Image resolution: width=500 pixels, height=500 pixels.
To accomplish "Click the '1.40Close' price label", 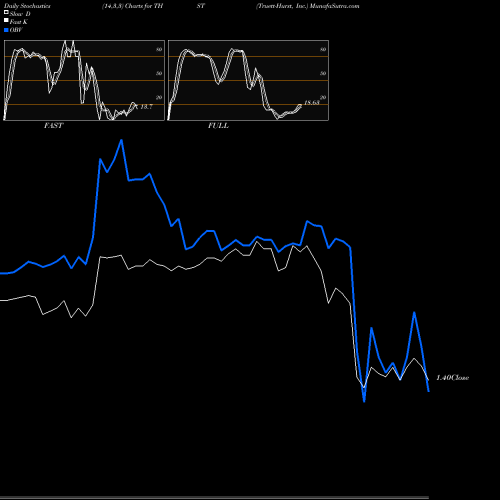I will 453,378.
